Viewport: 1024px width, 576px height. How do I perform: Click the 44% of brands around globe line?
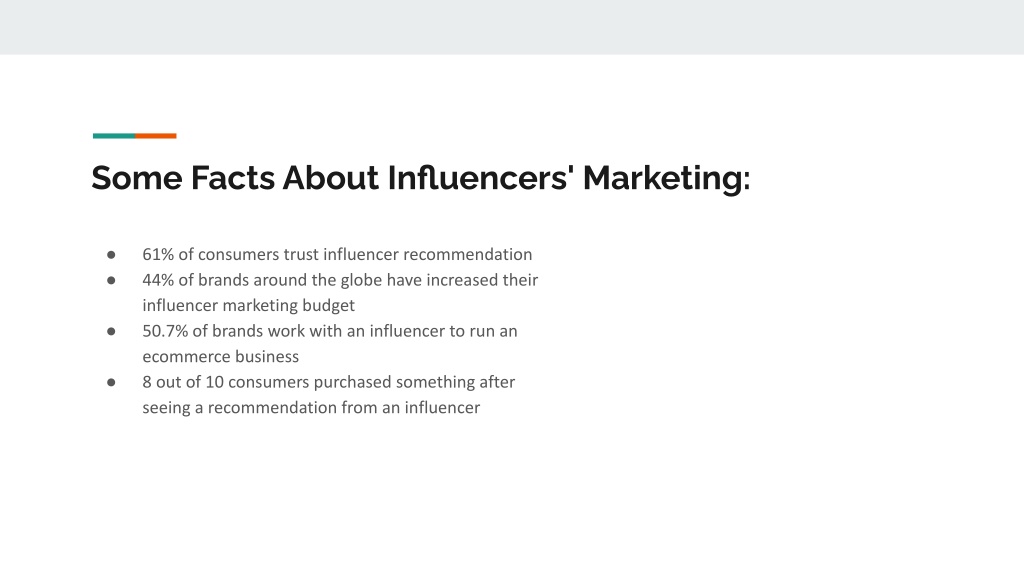[340, 280]
